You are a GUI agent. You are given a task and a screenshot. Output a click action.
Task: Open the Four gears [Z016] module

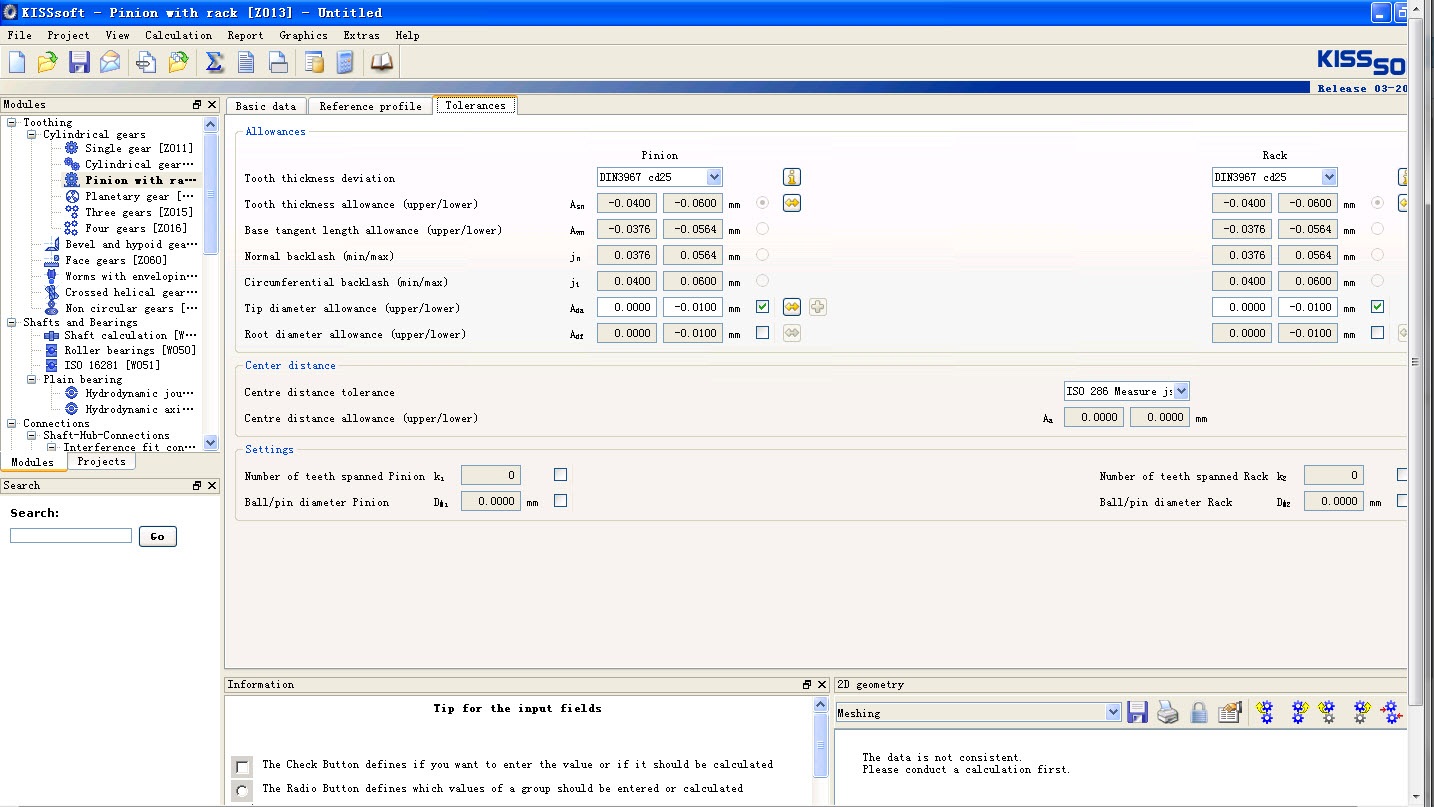[x=136, y=228]
